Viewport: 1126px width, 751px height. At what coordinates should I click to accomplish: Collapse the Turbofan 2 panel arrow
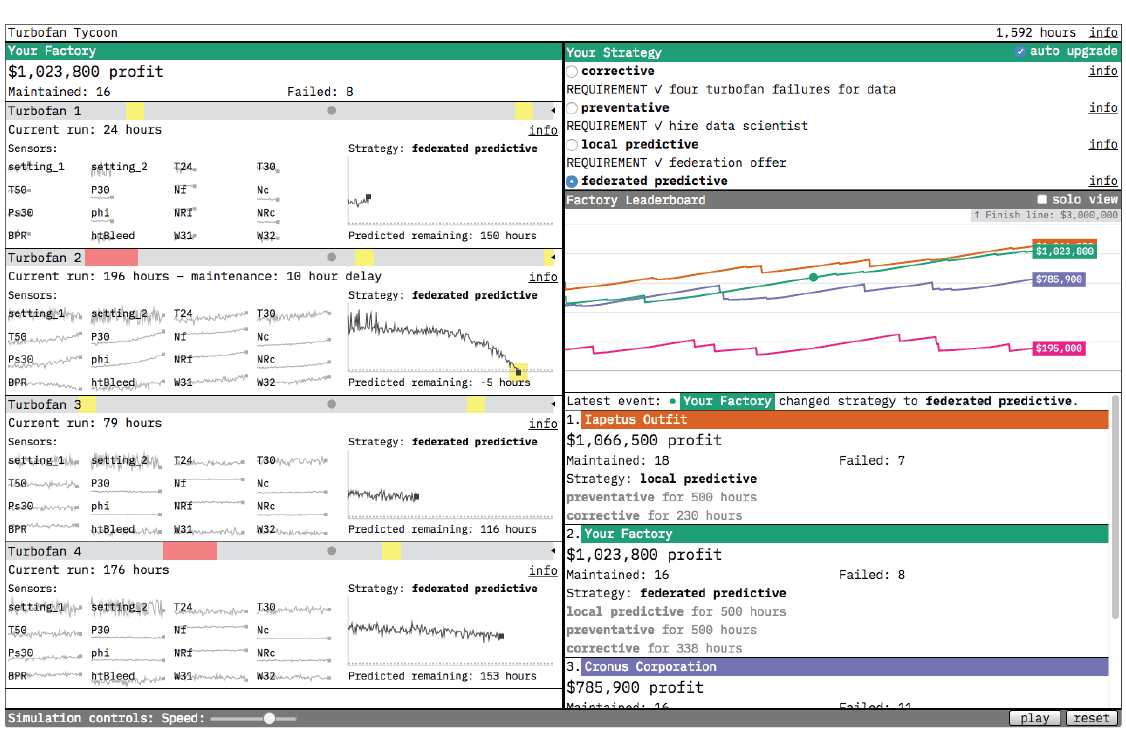(x=551, y=257)
